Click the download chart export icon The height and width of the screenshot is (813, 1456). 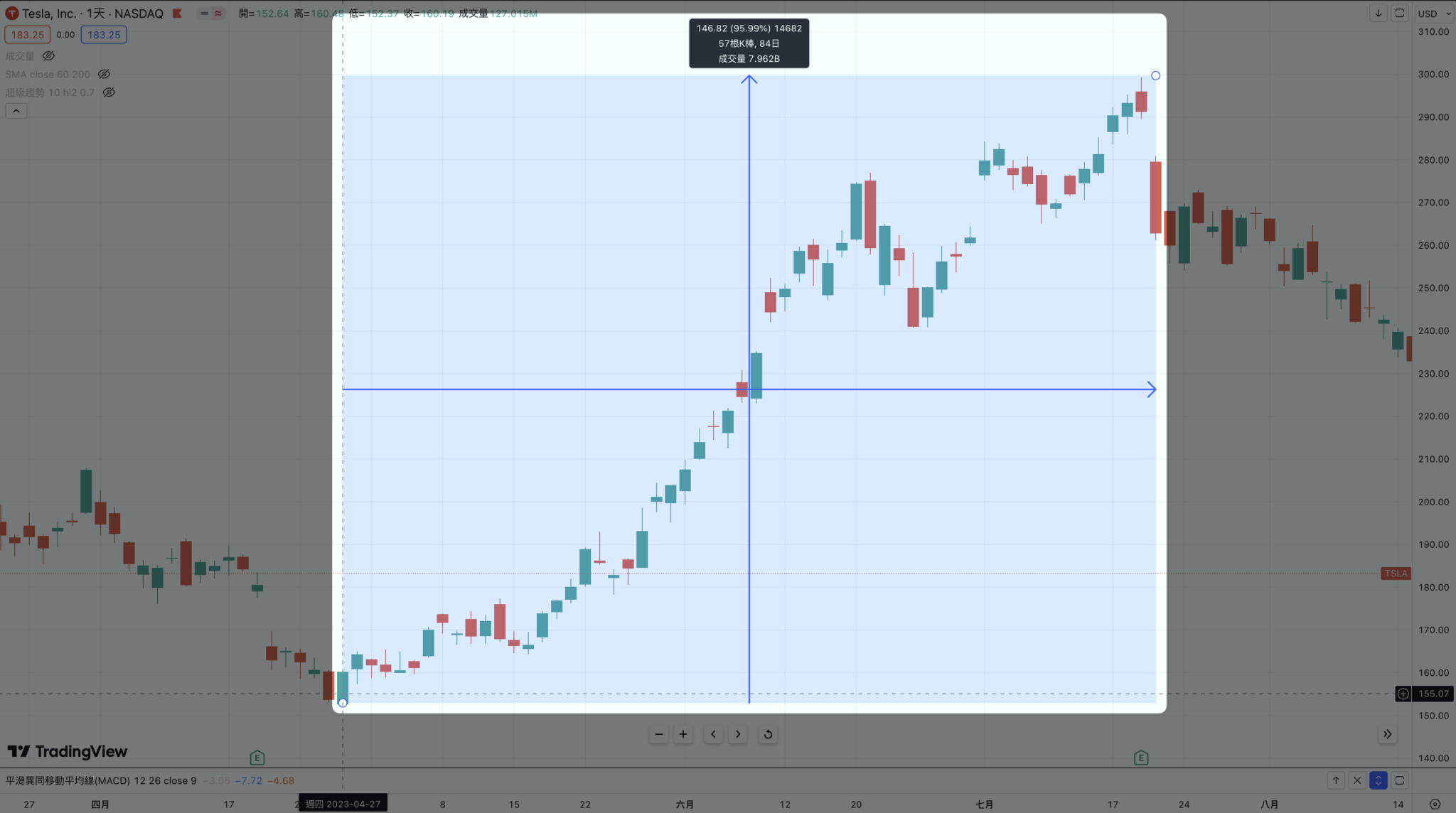[x=1378, y=13]
